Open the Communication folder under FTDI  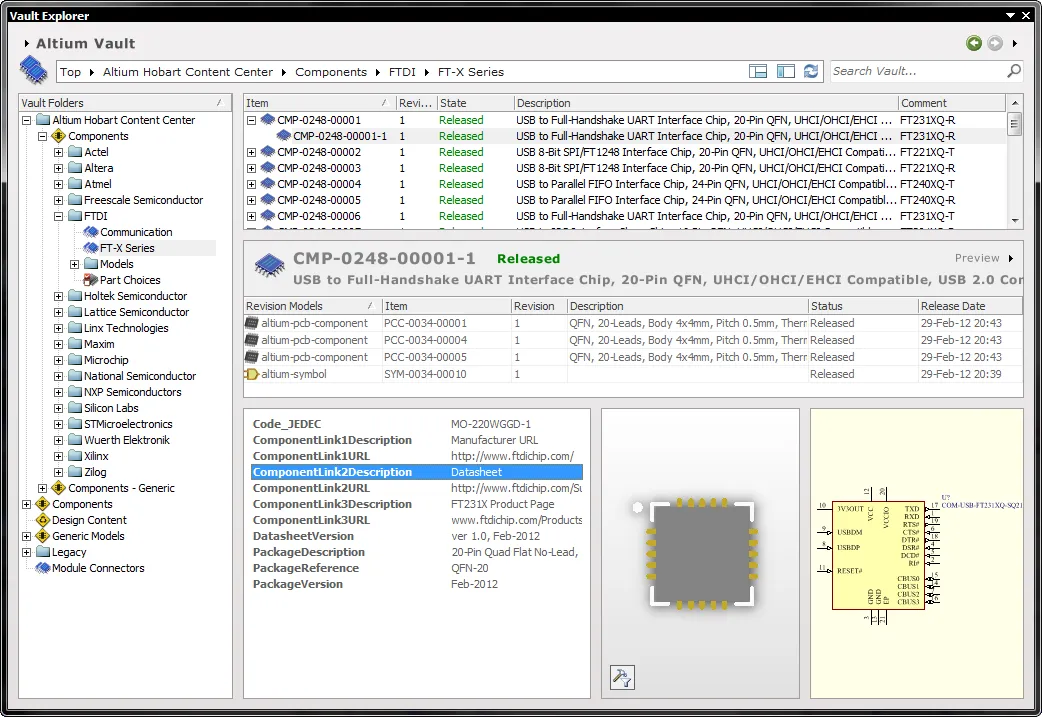pyautogui.click(x=136, y=232)
